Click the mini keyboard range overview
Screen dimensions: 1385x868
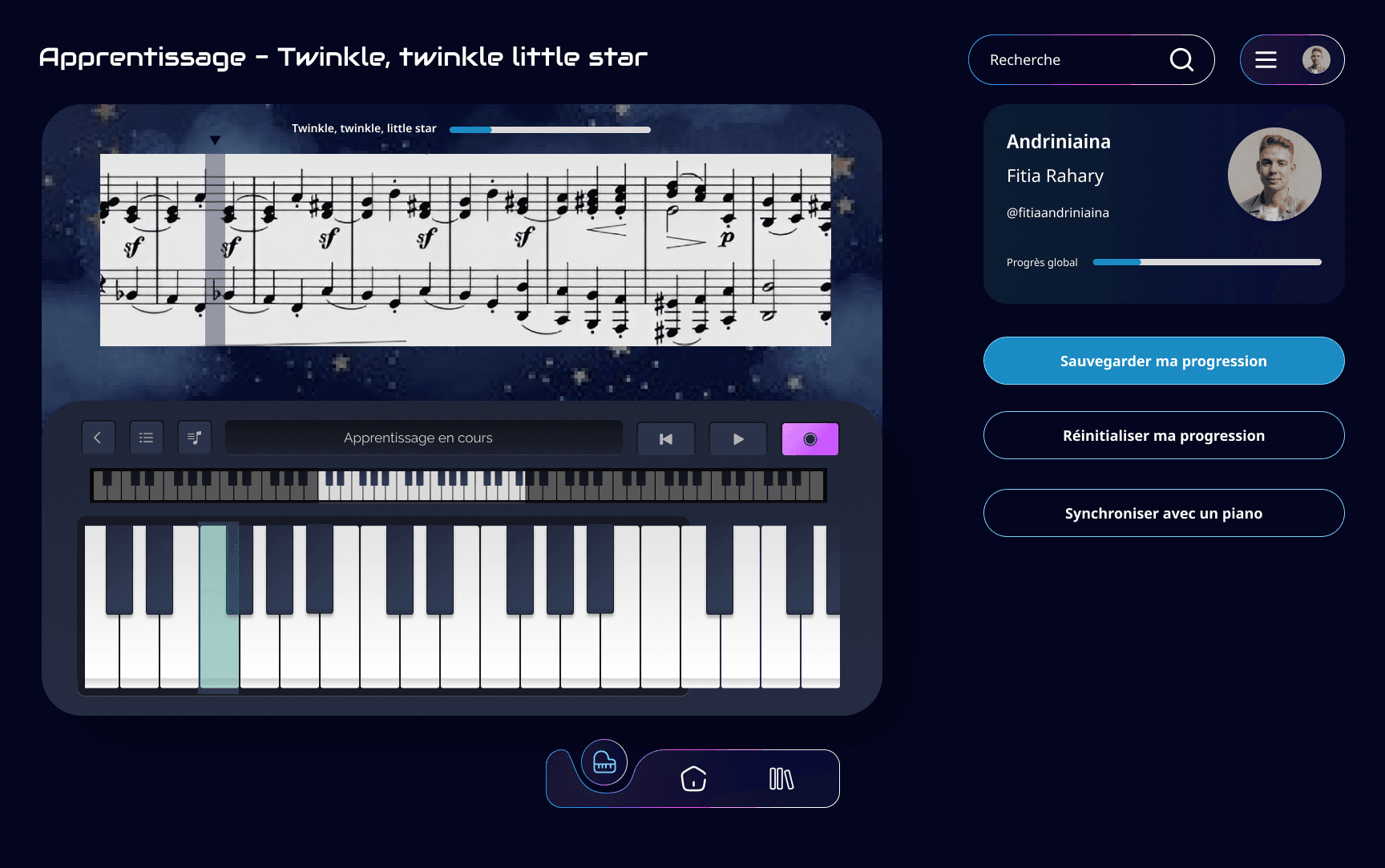(458, 486)
